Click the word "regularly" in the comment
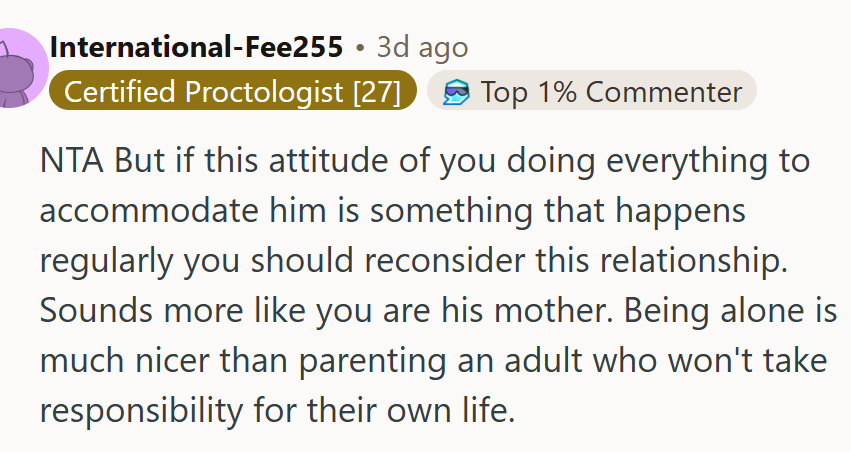Screen dimensions: 851x452 click(x=106, y=262)
